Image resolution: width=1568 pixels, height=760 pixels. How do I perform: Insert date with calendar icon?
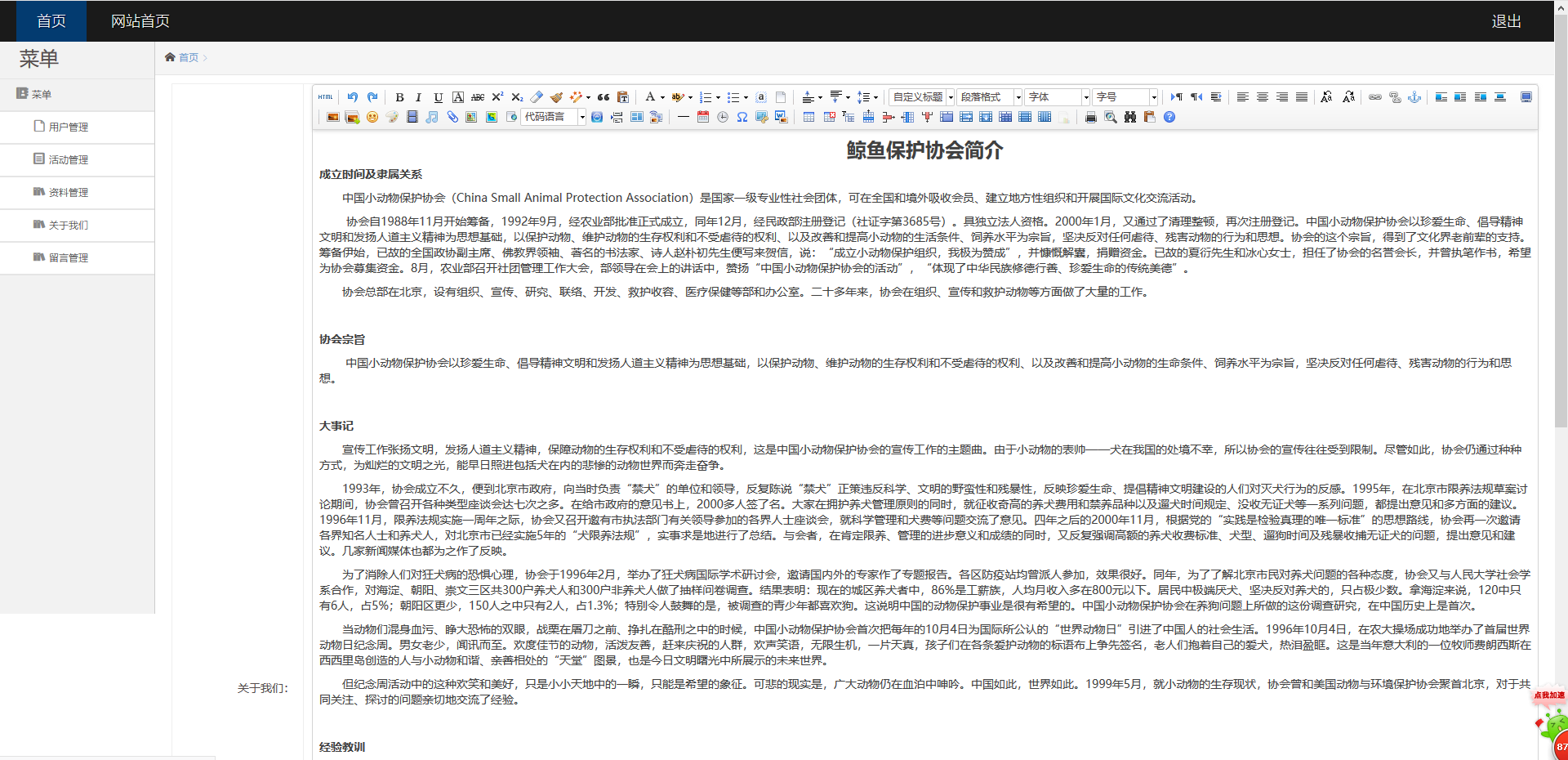[703, 117]
